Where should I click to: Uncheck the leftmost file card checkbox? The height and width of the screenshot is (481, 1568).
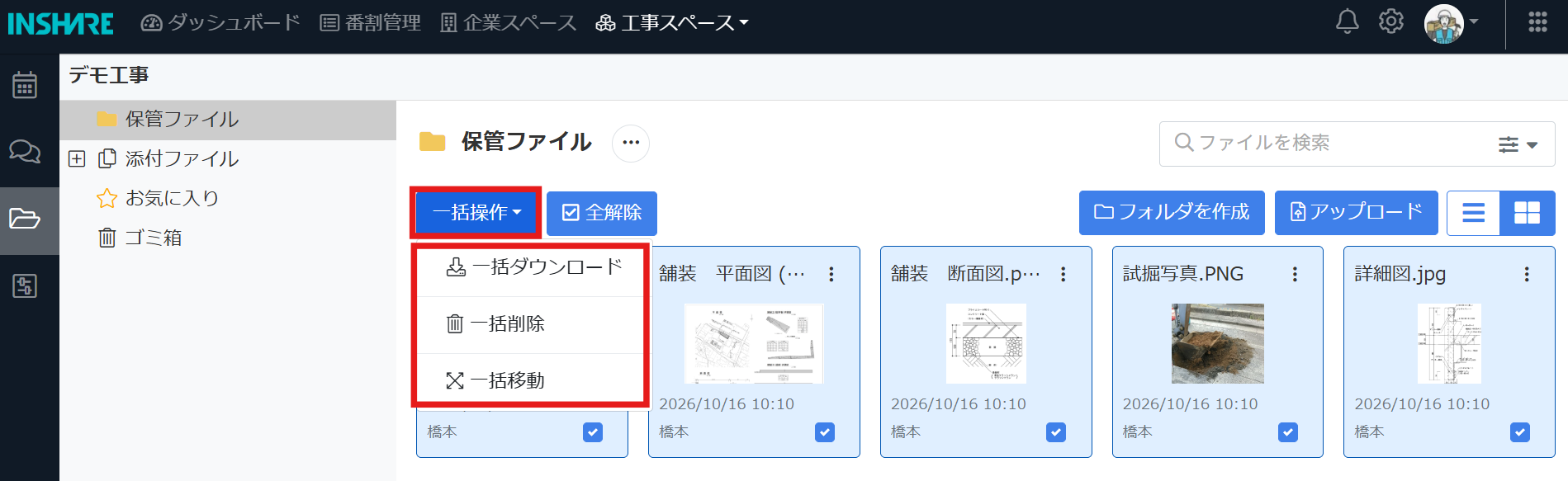pyautogui.click(x=593, y=432)
